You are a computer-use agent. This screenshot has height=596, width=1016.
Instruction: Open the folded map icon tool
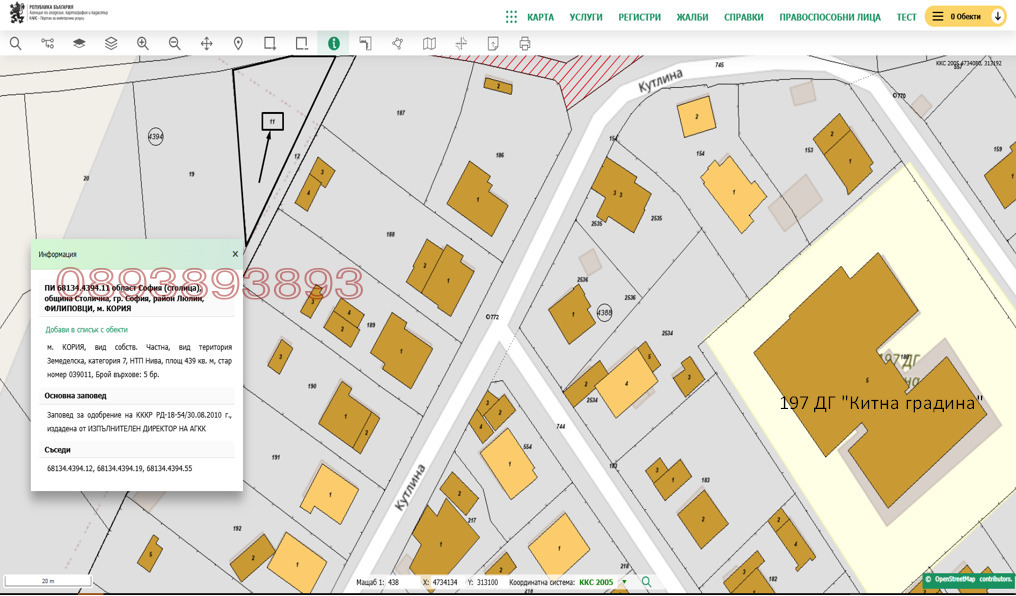coord(429,44)
